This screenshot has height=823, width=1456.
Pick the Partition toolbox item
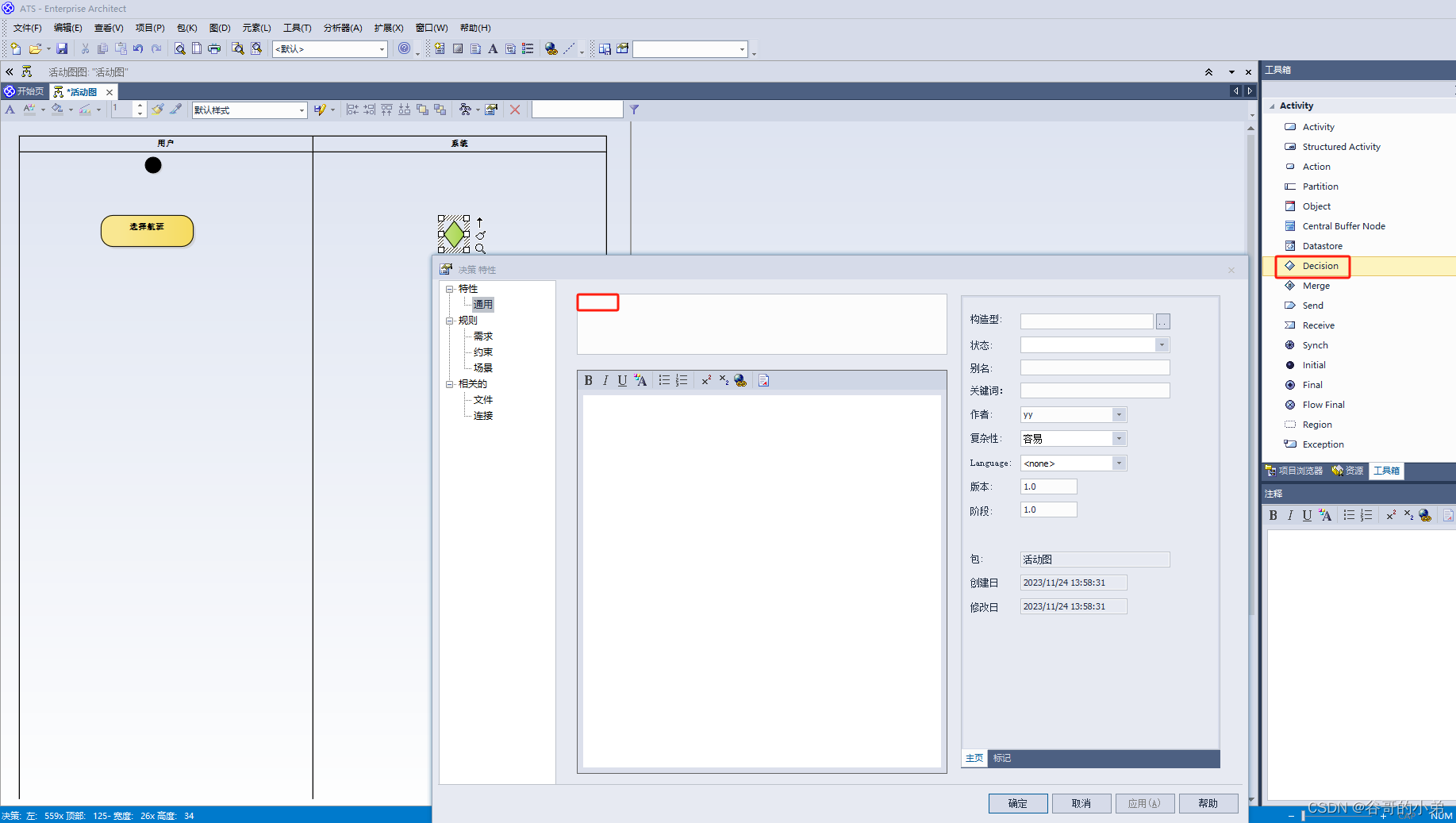[x=1320, y=187]
